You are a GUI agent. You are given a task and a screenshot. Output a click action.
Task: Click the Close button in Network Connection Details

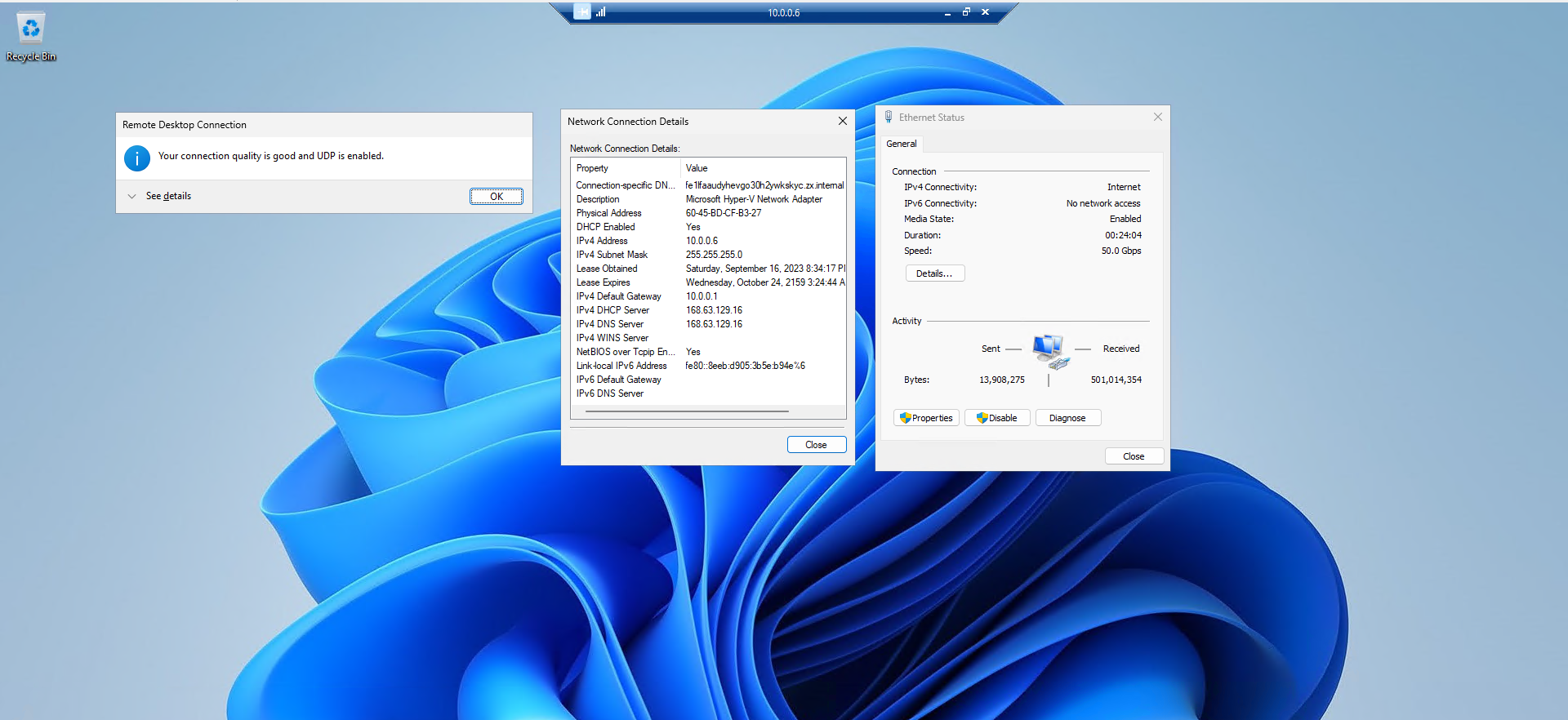coord(817,445)
